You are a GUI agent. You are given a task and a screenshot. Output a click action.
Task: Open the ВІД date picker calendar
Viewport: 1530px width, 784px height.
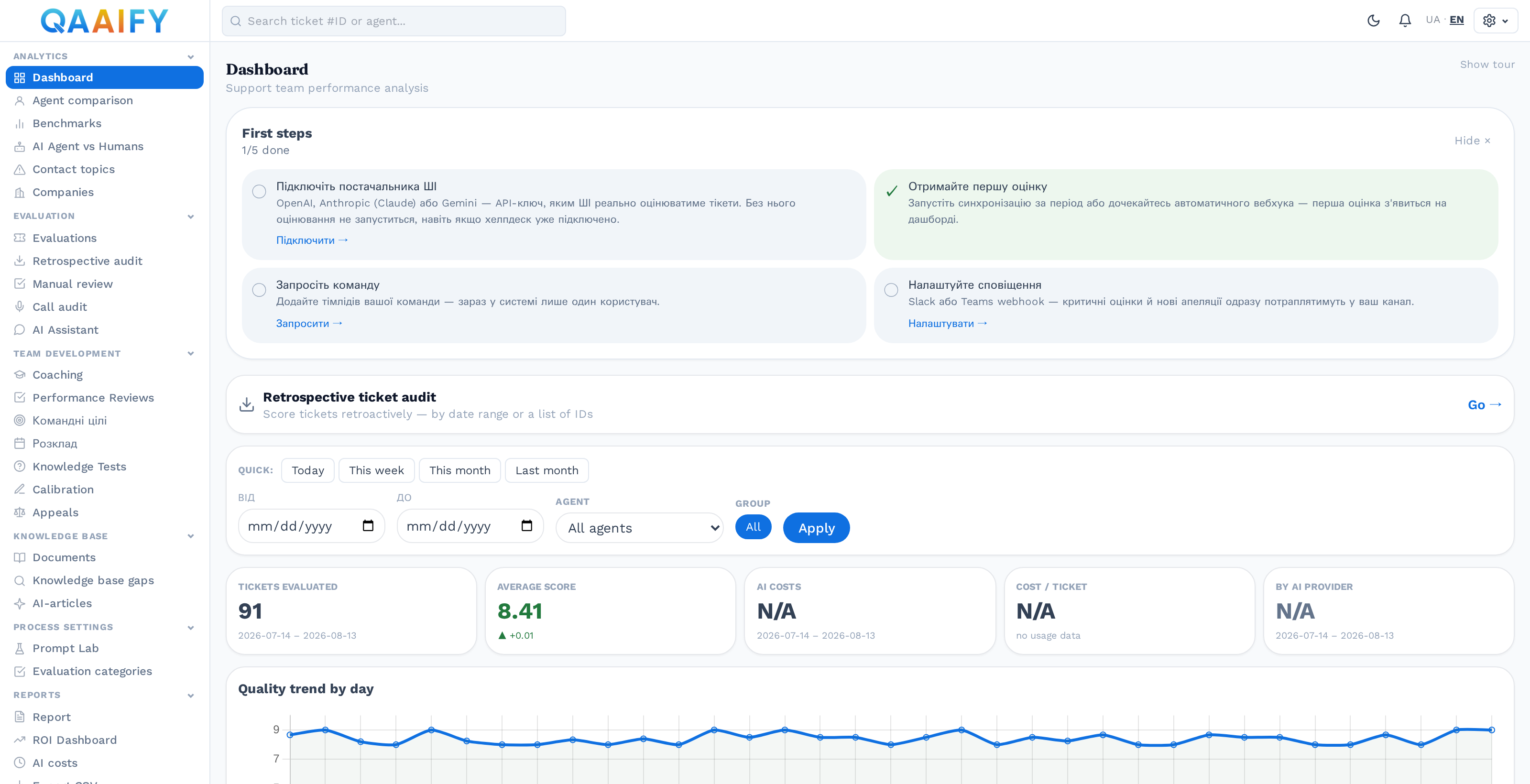point(368,526)
